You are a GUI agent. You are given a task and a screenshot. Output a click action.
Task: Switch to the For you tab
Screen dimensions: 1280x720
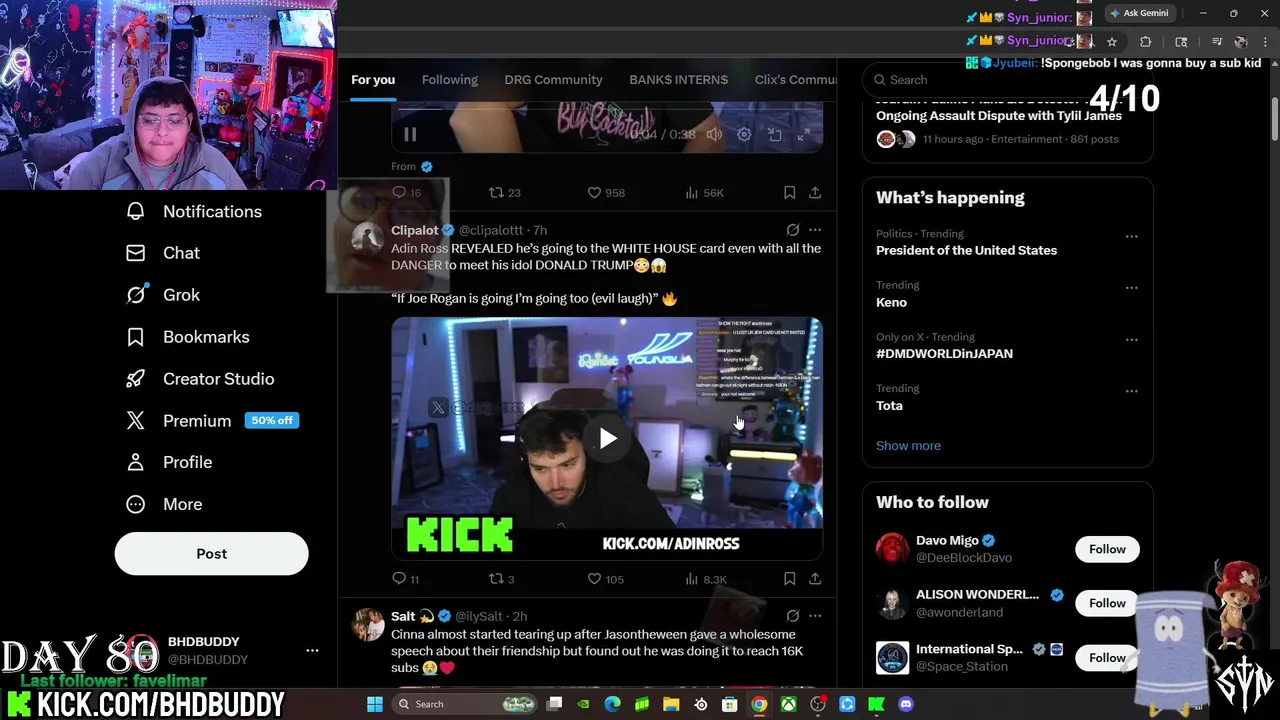click(x=373, y=80)
